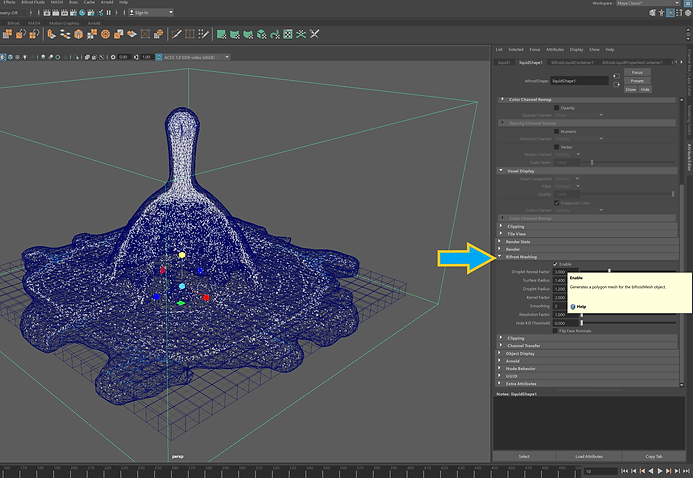Image resolution: width=693 pixels, height=478 pixels.
Task: Click the first orange shelf icon in the Bifrost shelf
Action: [x=8, y=34]
